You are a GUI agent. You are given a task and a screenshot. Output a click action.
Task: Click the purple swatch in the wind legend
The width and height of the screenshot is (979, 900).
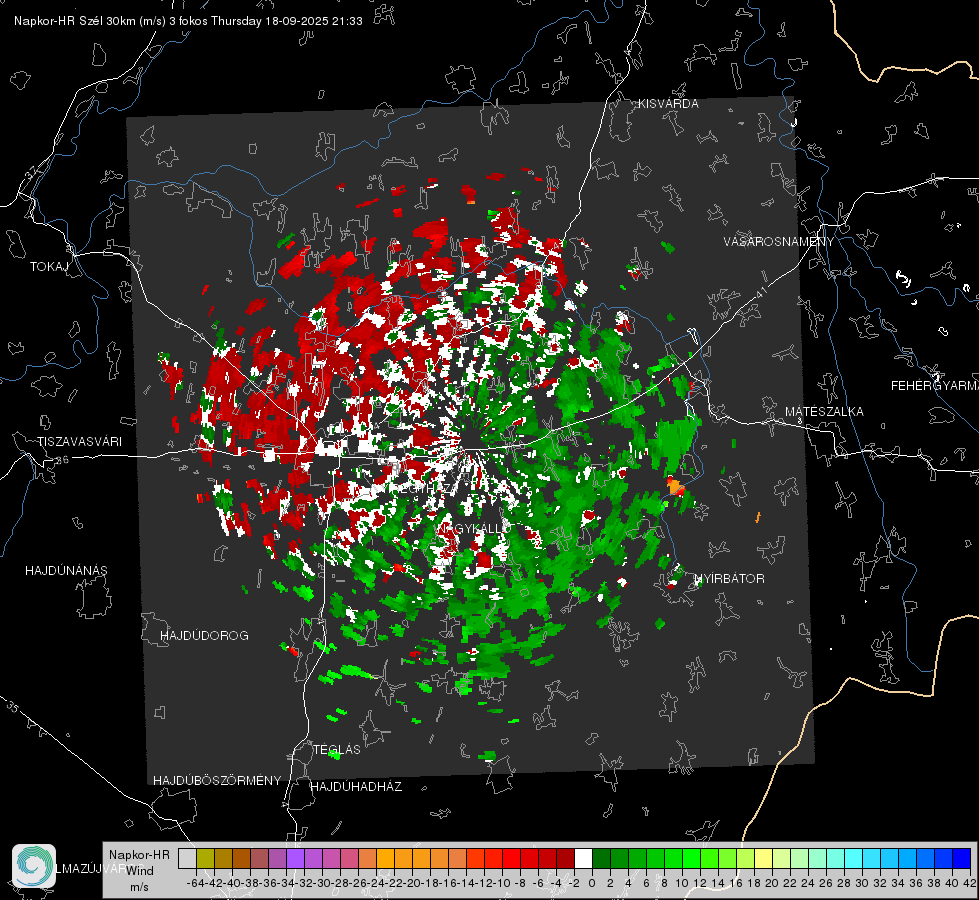click(x=295, y=859)
